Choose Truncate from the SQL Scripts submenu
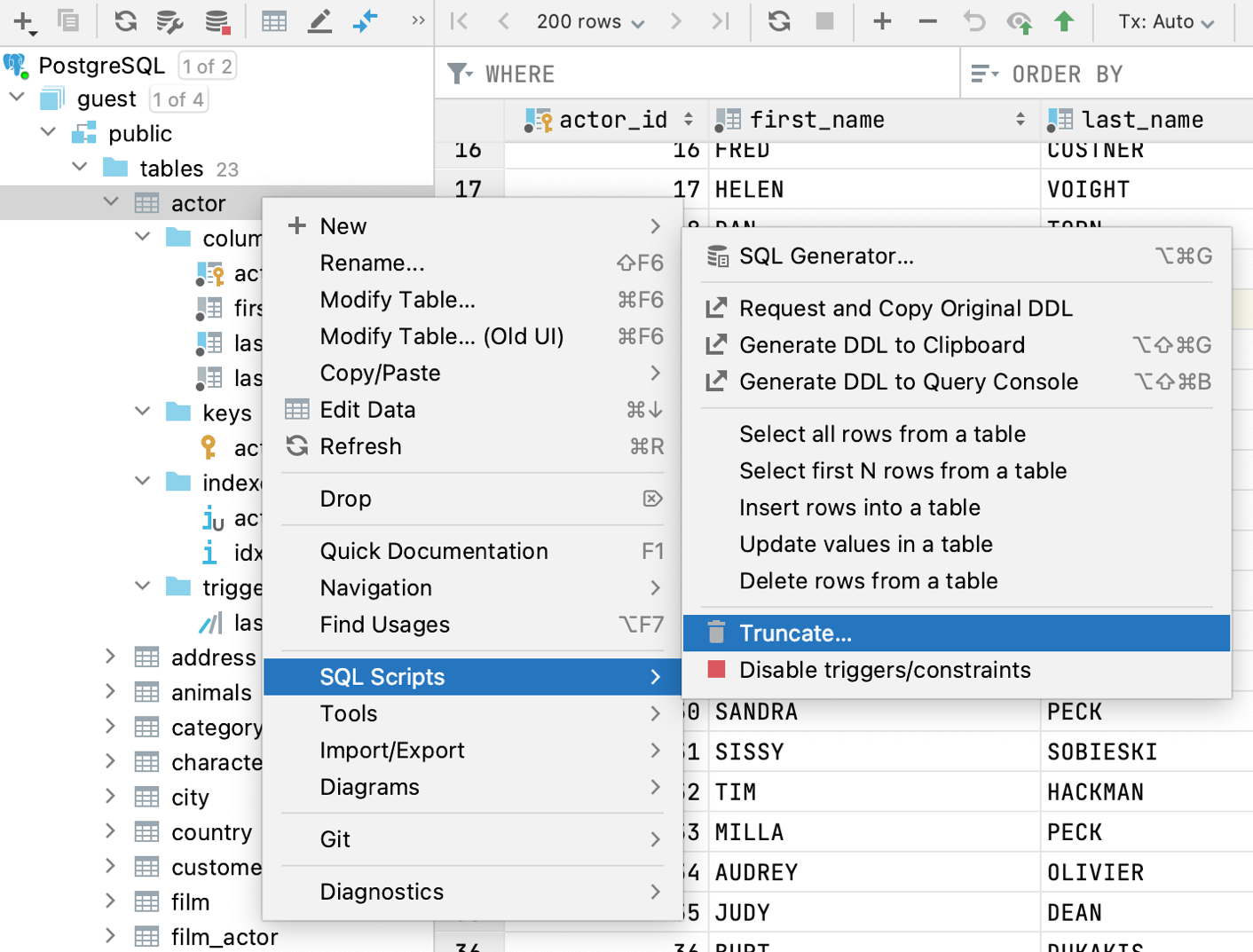The width and height of the screenshot is (1253, 952). click(795, 633)
